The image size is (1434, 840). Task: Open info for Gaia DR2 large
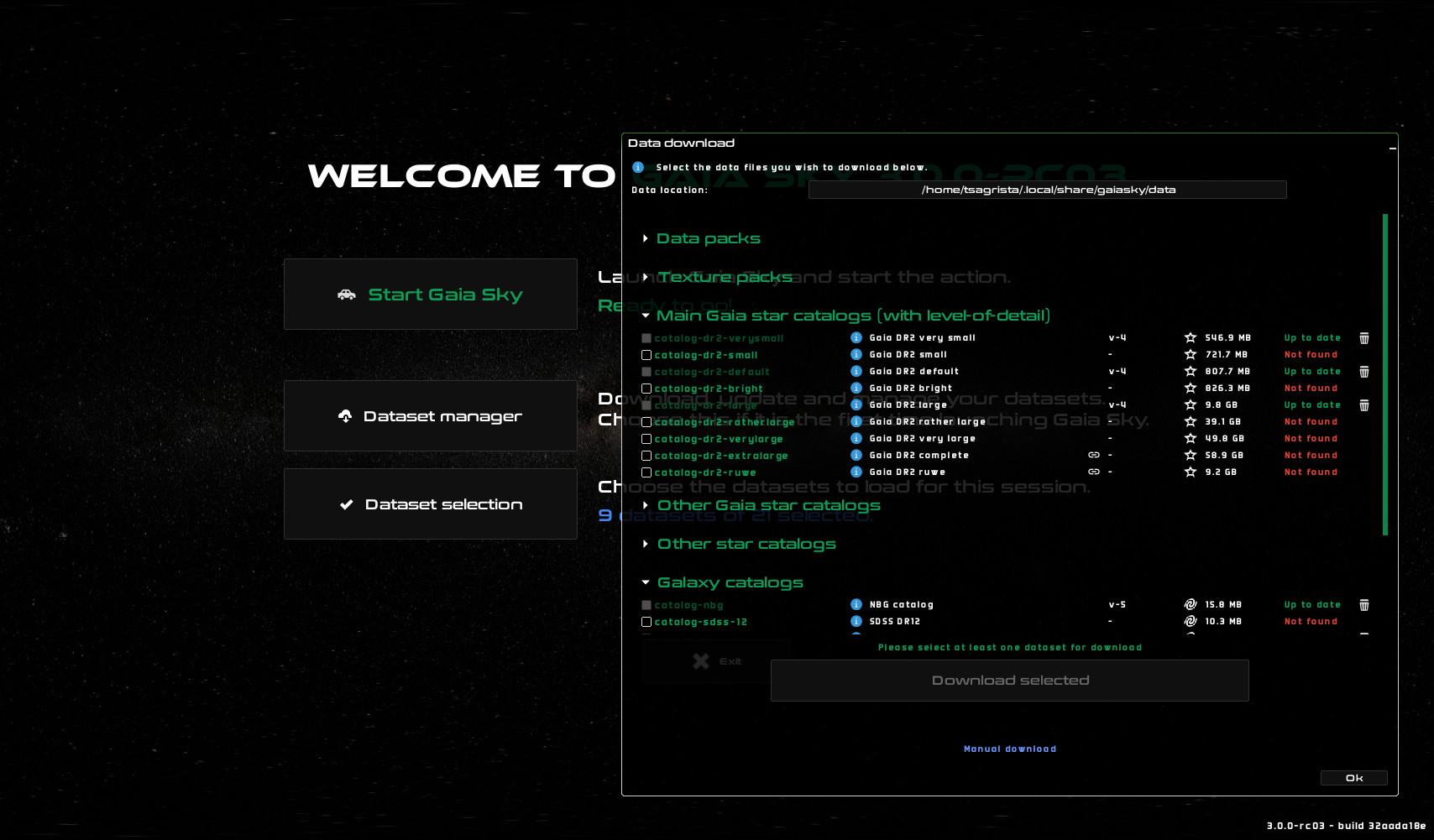(x=856, y=405)
